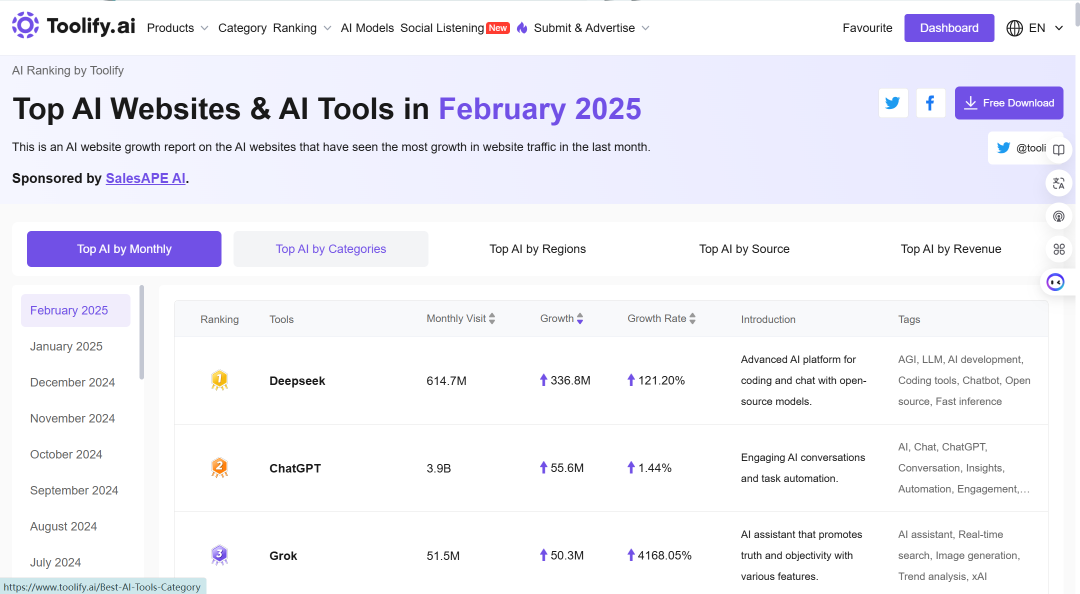
Task: Click the Tags column header
Action: click(x=909, y=319)
